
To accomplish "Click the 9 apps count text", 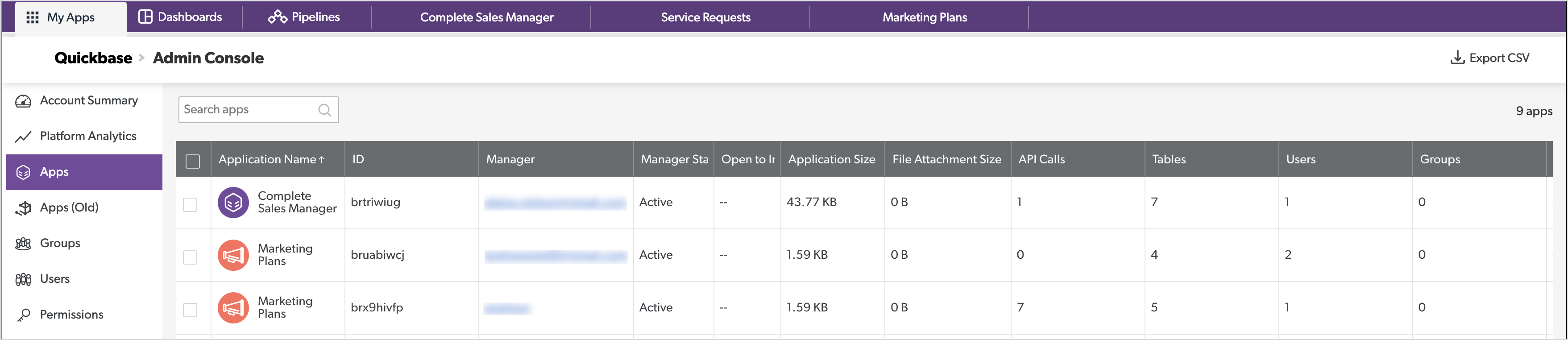I will click(x=1534, y=111).
